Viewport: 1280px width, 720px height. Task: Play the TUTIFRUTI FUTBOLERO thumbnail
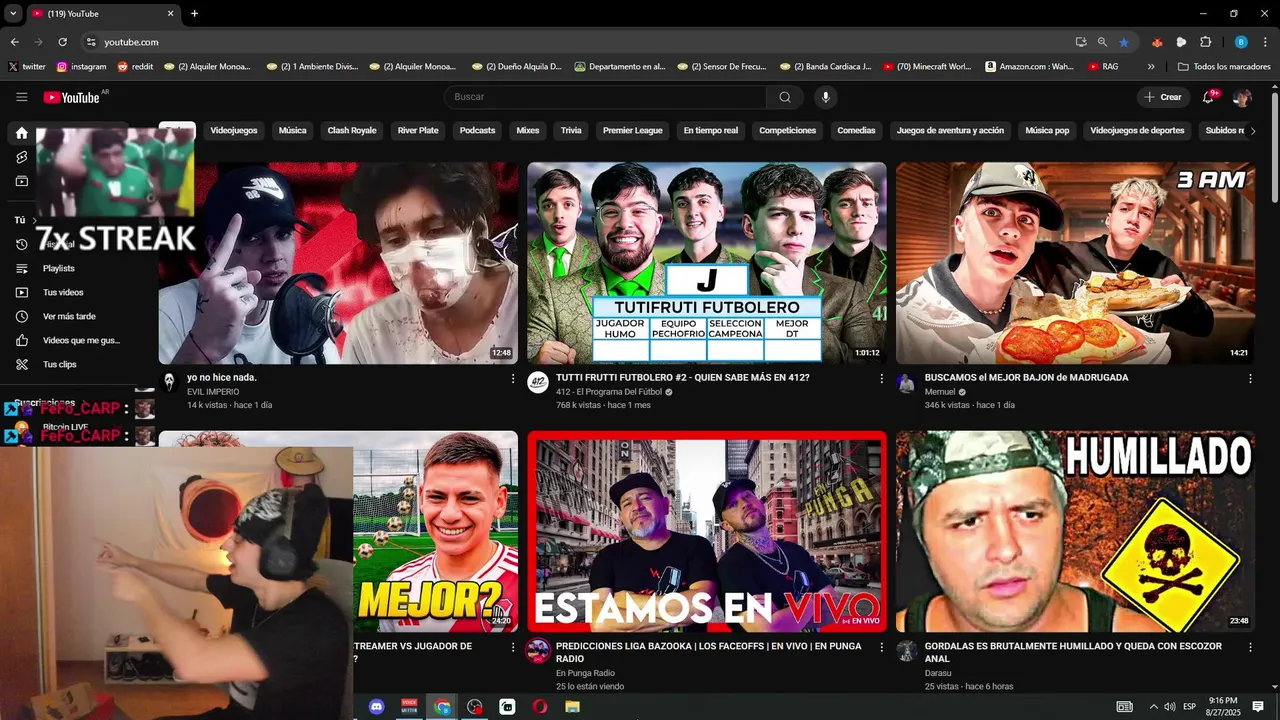707,263
